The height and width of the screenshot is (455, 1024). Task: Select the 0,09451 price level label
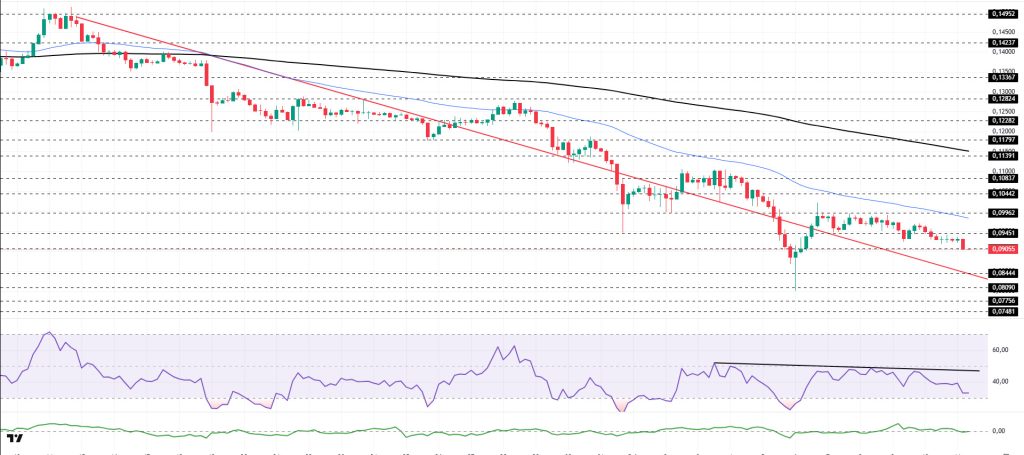[1003, 232]
